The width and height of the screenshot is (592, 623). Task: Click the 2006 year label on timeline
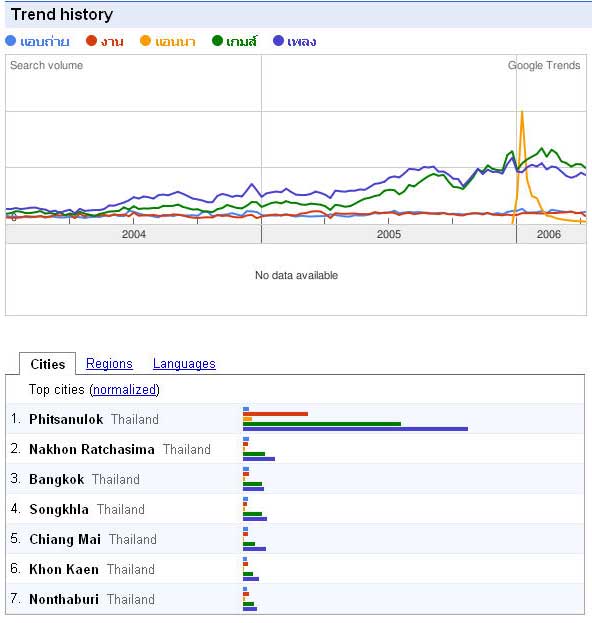549,234
